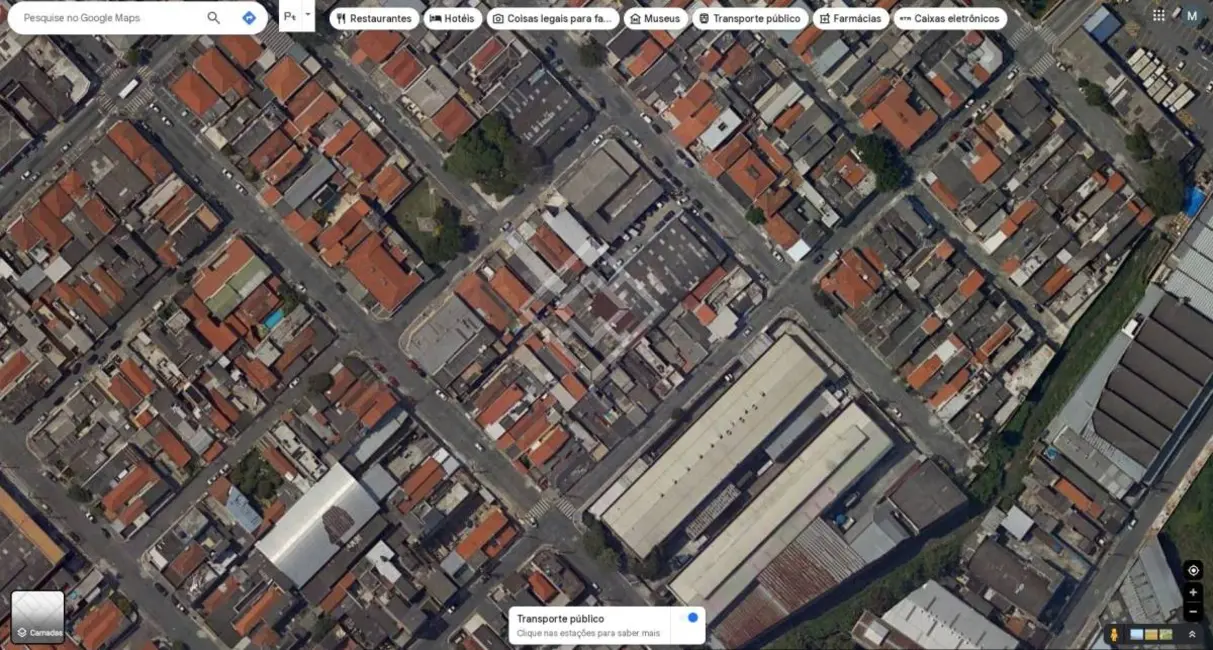1213x650 pixels.
Task: Open the Google apps grid
Action: tap(1158, 15)
